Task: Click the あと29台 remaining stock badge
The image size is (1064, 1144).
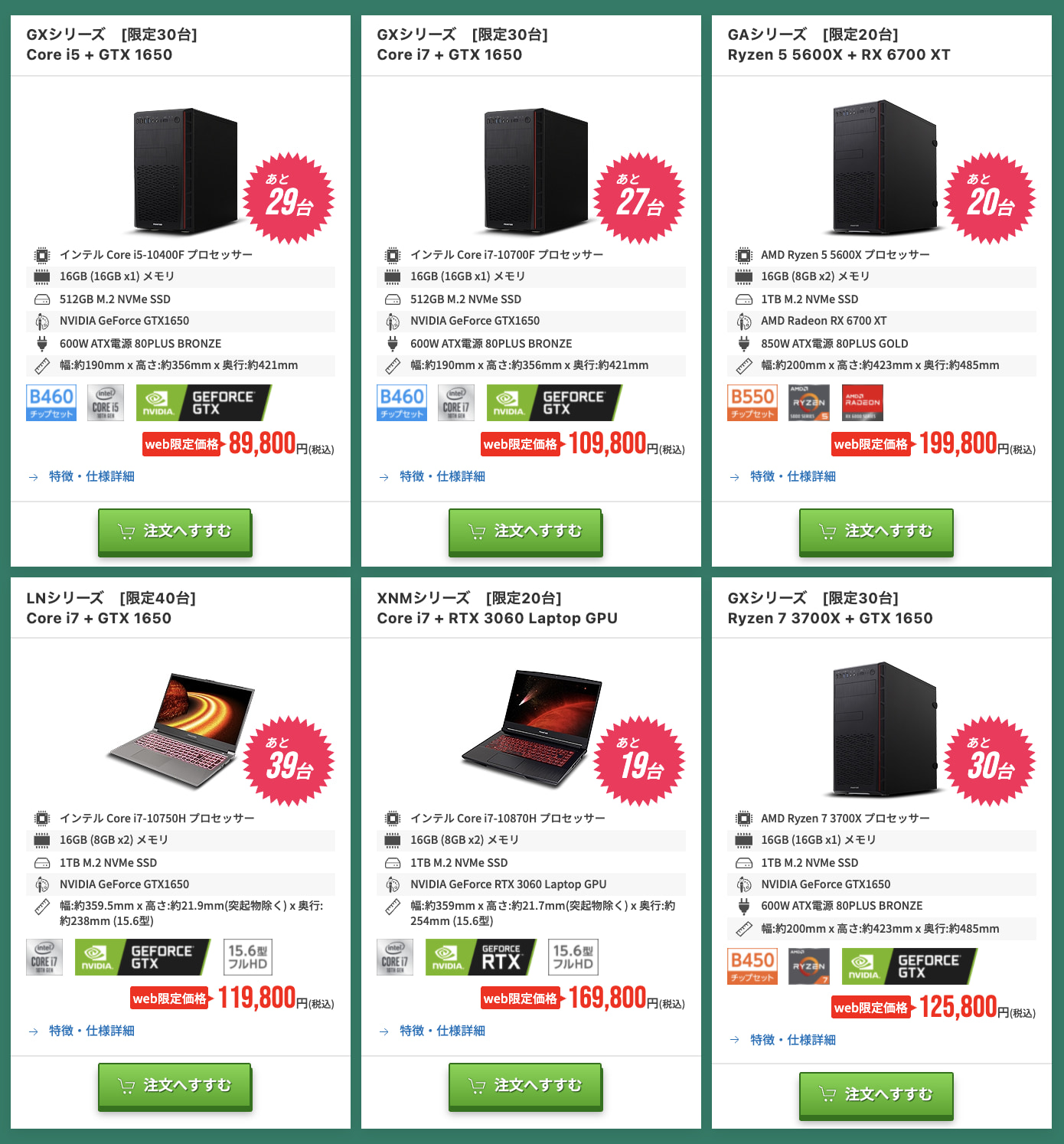Action: click(x=289, y=198)
